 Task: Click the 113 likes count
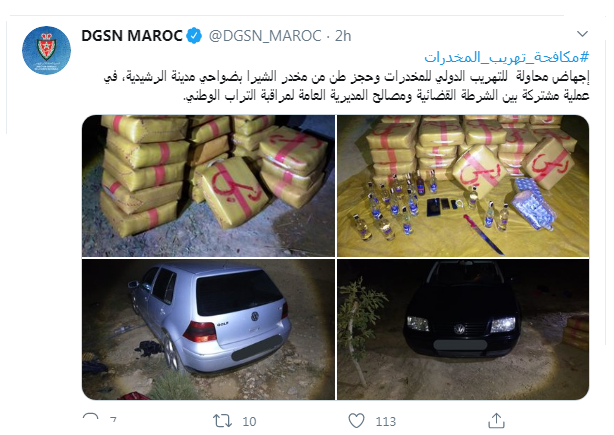386,421
